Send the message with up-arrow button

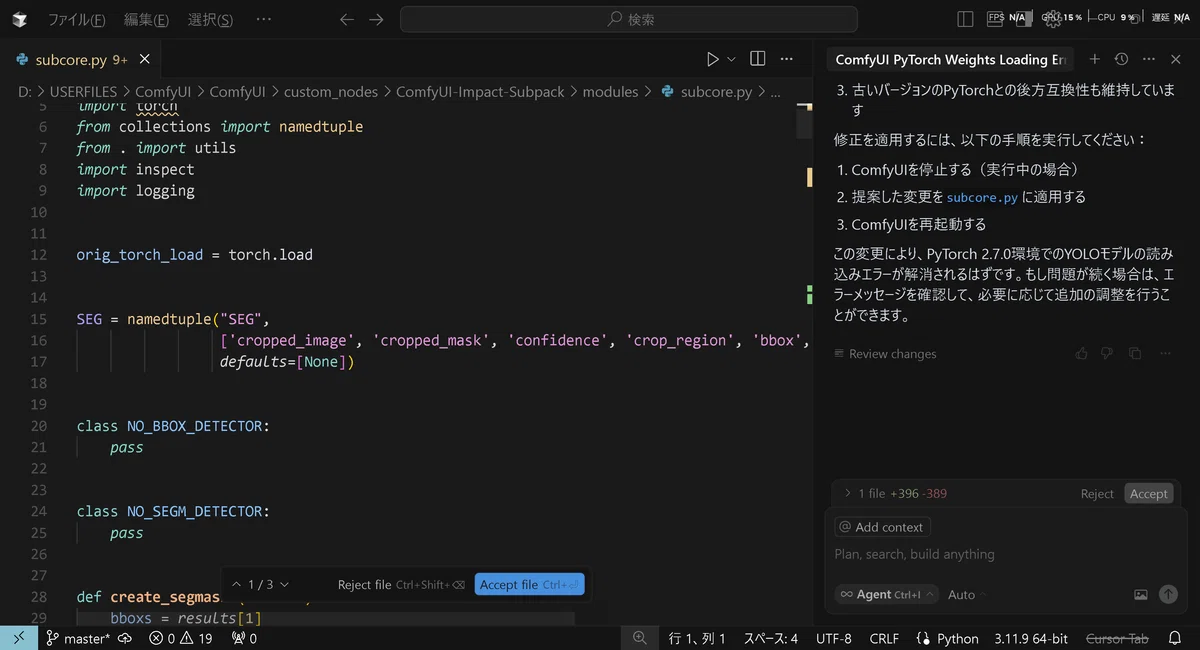[1168, 594]
